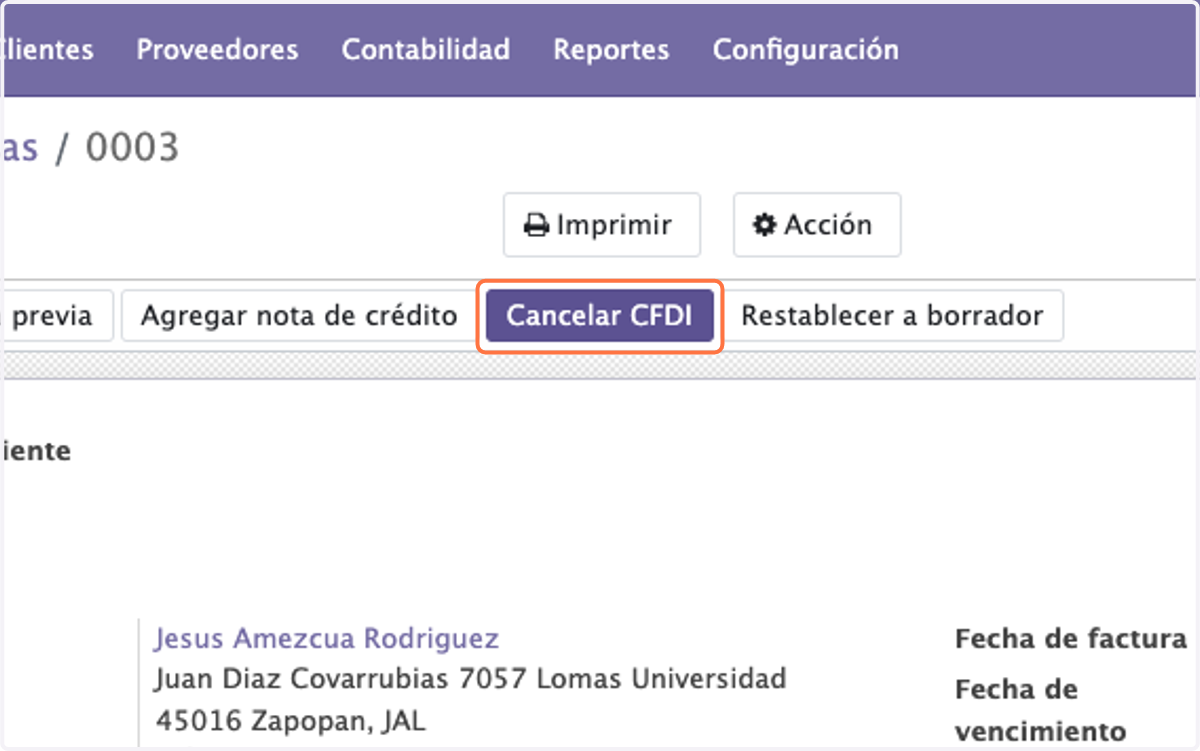Open the Contabilidad menu
This screenshot has width=1200, height=751.
[x=426, y=49]
